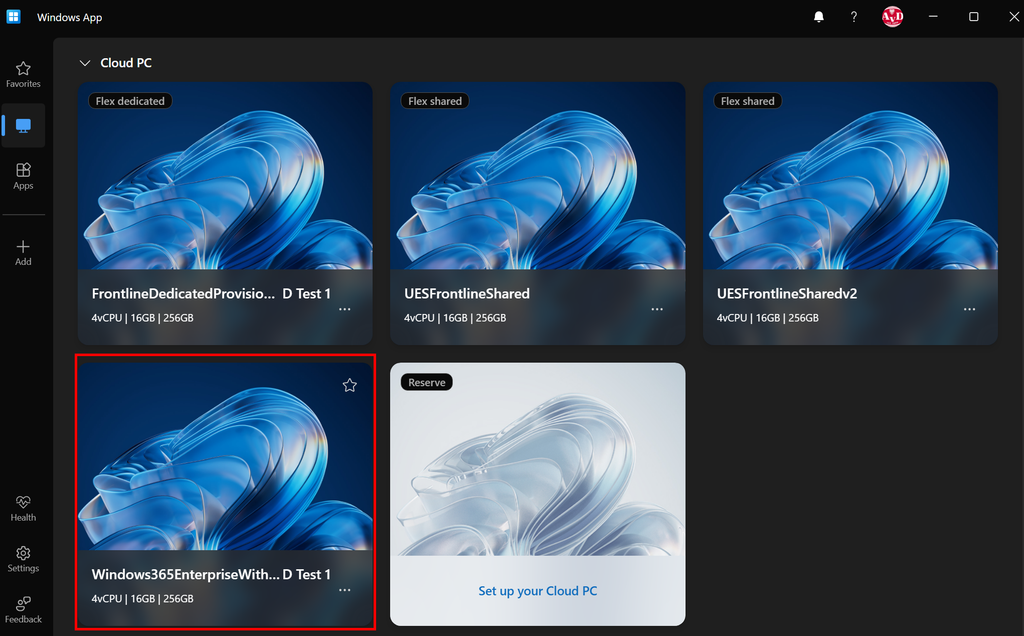Click specs text under UESFrontlineShared title
The height and width of the screenshot is (636, 1024).
pyautogui.click(x=455, y=318)
